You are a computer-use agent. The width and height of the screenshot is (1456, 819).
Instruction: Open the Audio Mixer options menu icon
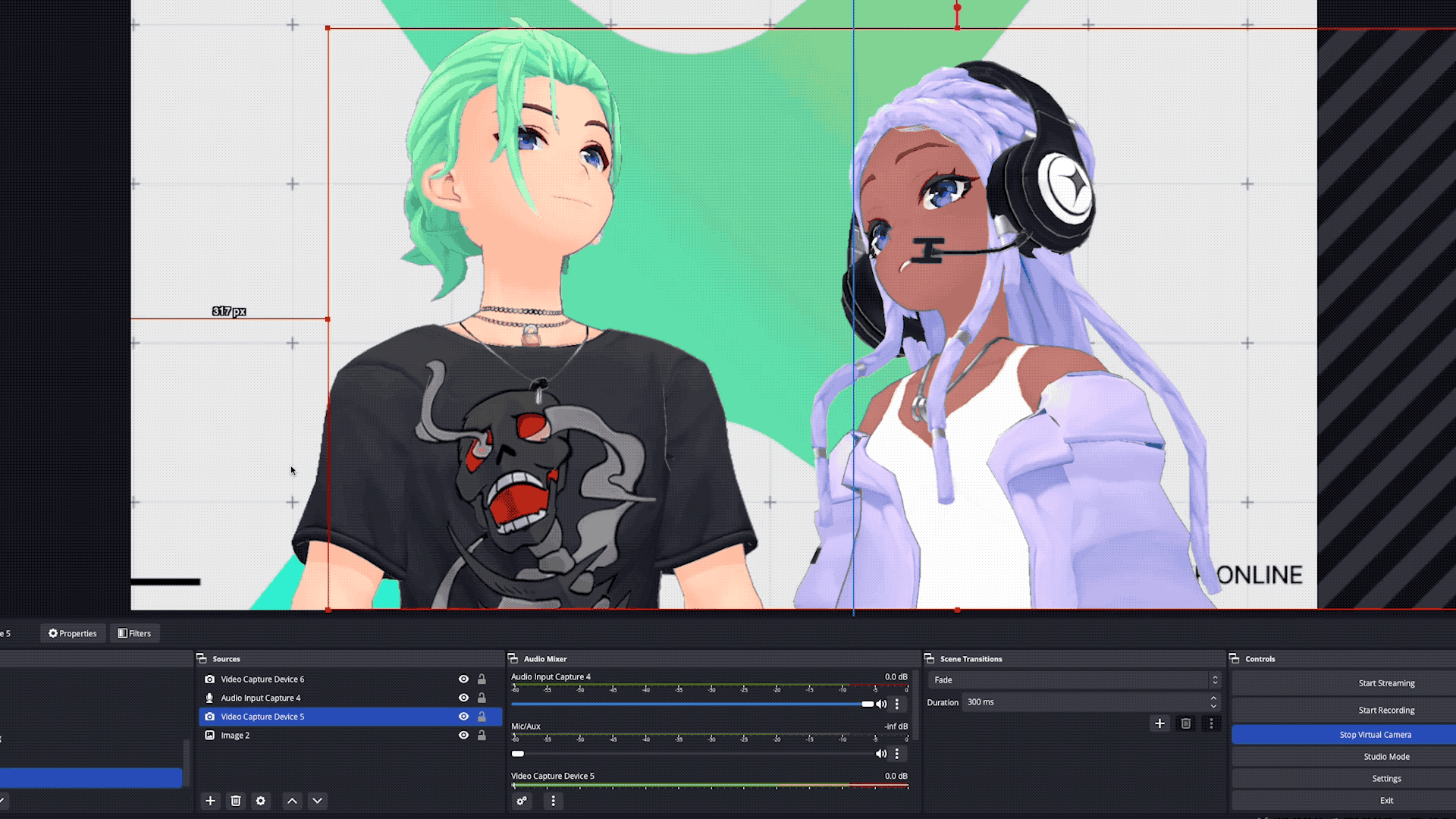coord(553,801)
